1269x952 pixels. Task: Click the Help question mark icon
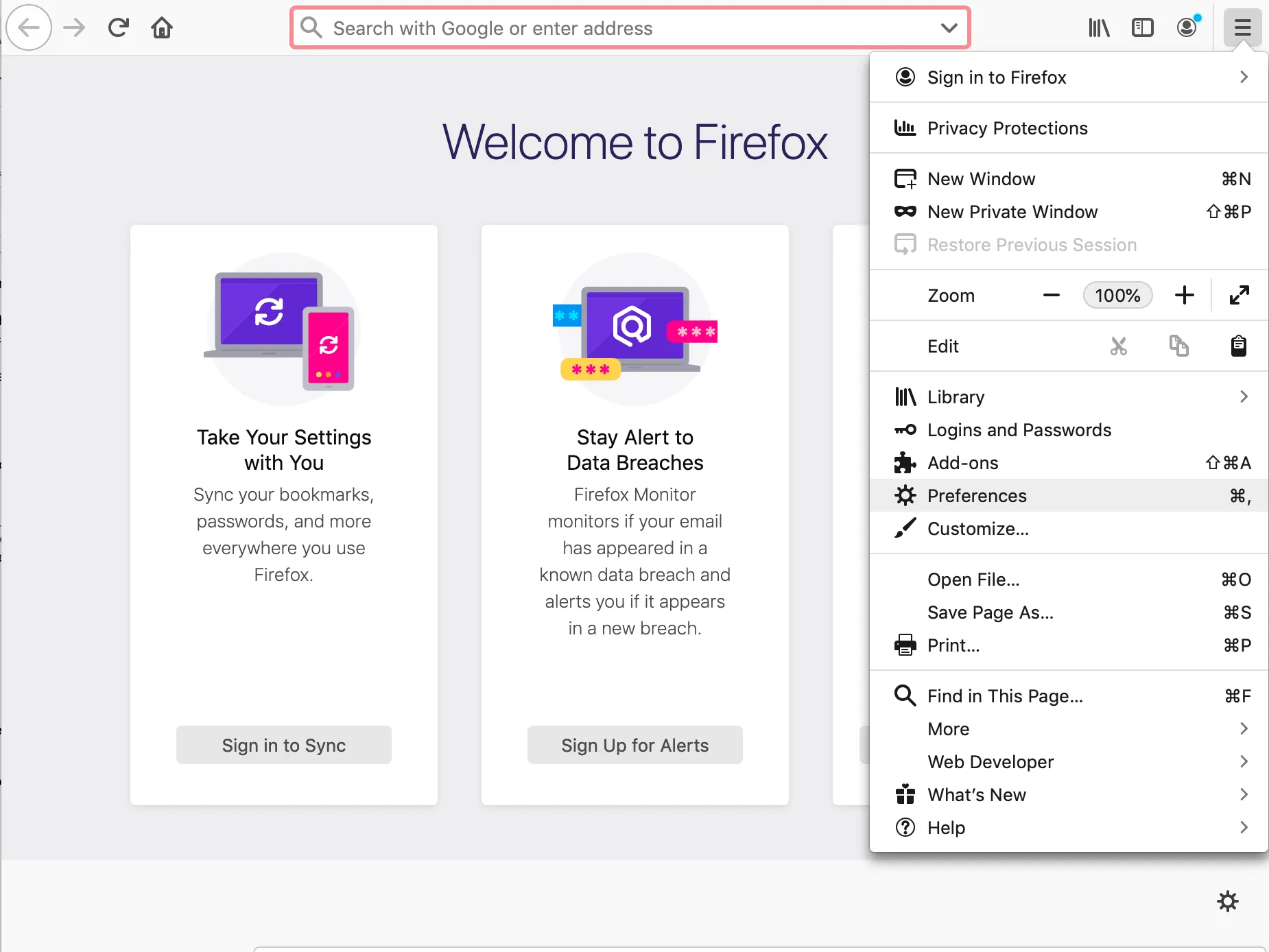pos(905,828)
